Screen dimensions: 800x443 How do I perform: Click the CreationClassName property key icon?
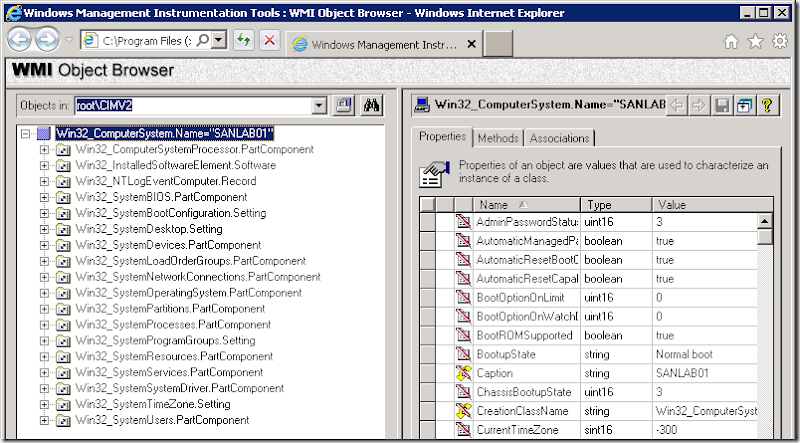pos(463,411)
